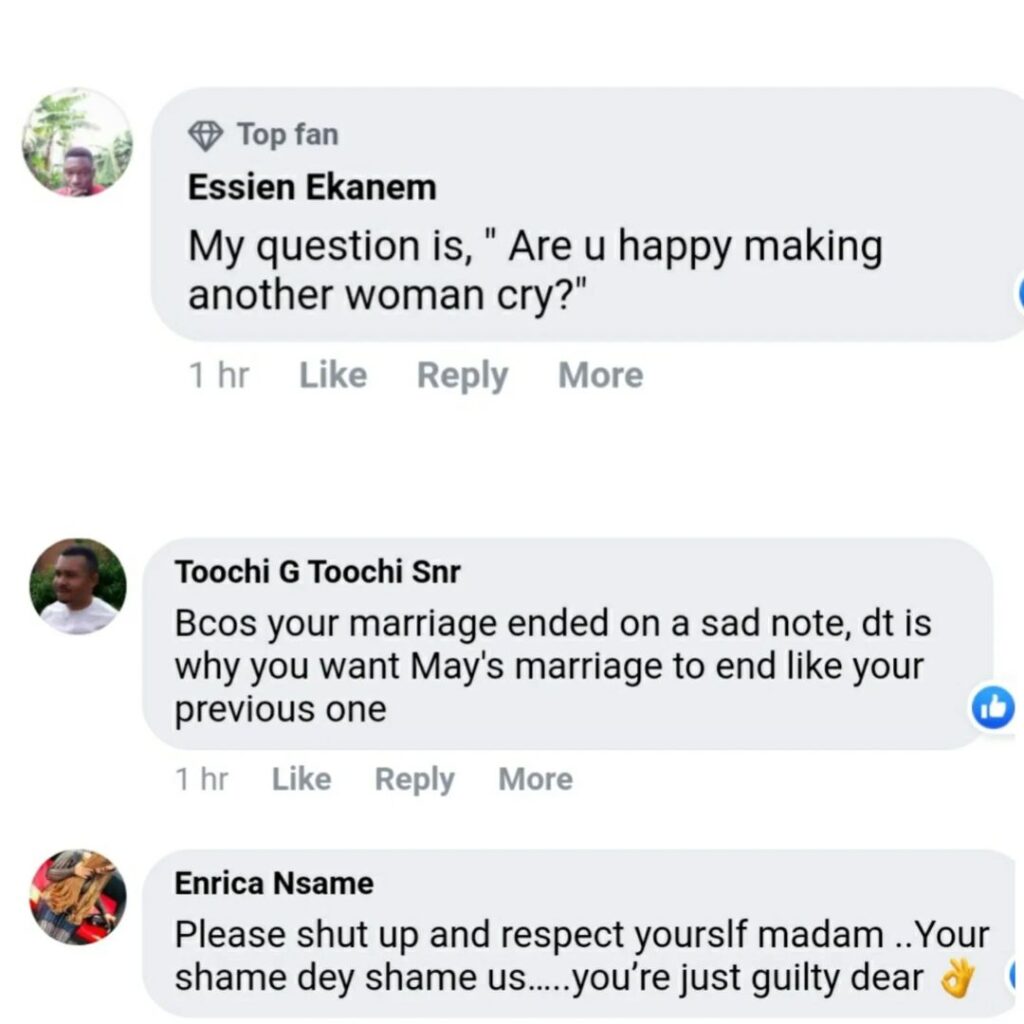Click the reaction icon beside Enrica's comment
1024x1024 pixels.
point(1016,975)
